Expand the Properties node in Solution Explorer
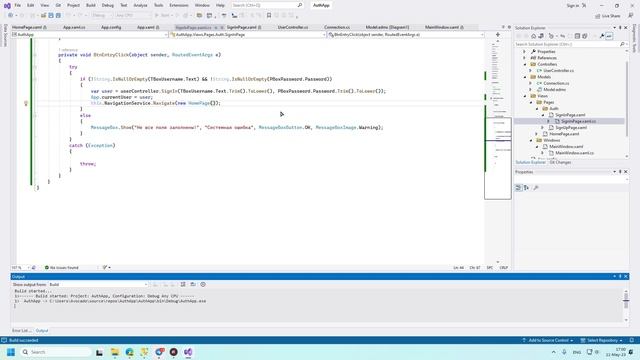Screen dimensions: 640x360 [x=524, y=52]
